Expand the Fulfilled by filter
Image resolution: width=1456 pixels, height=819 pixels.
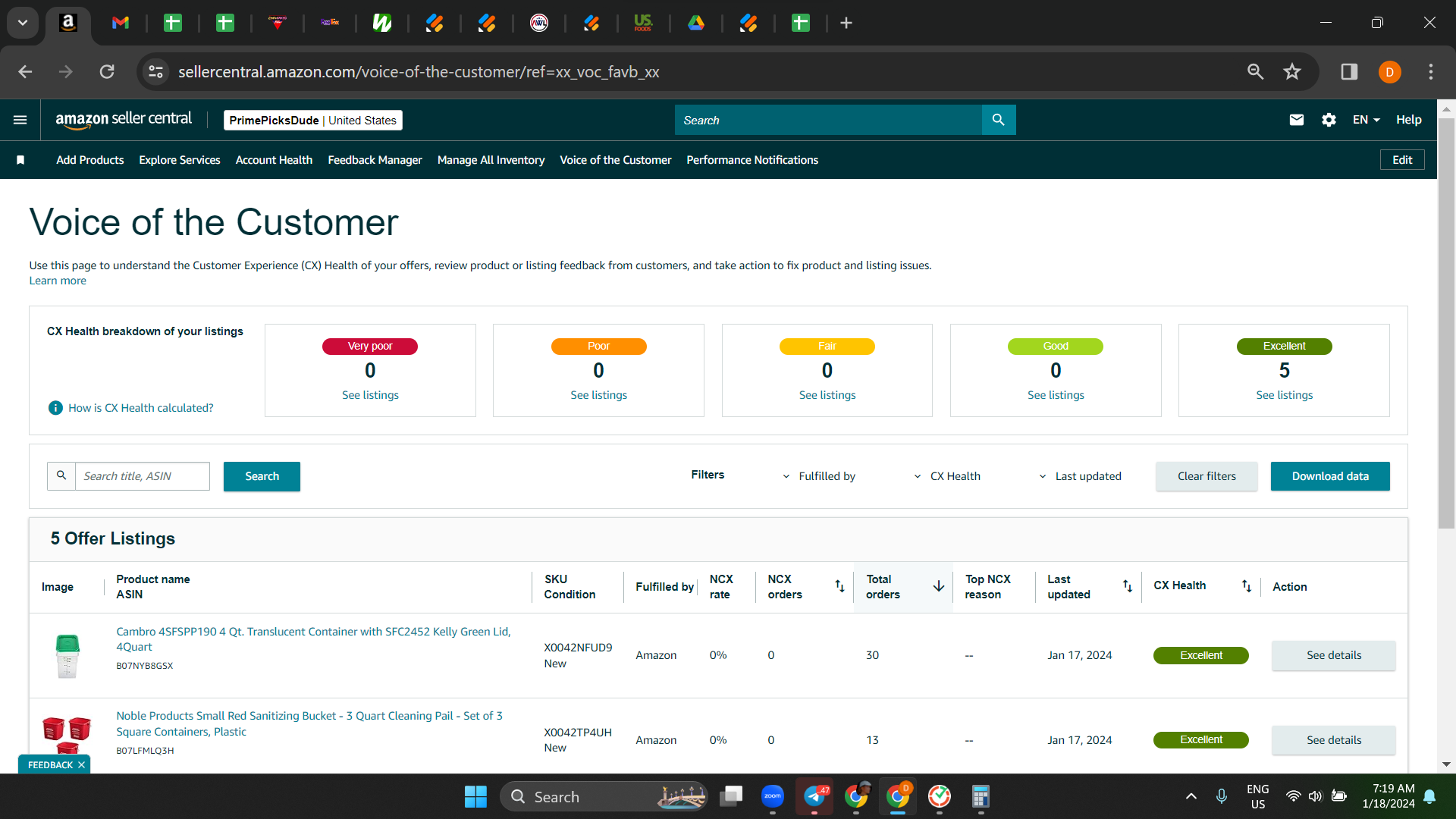818,476
